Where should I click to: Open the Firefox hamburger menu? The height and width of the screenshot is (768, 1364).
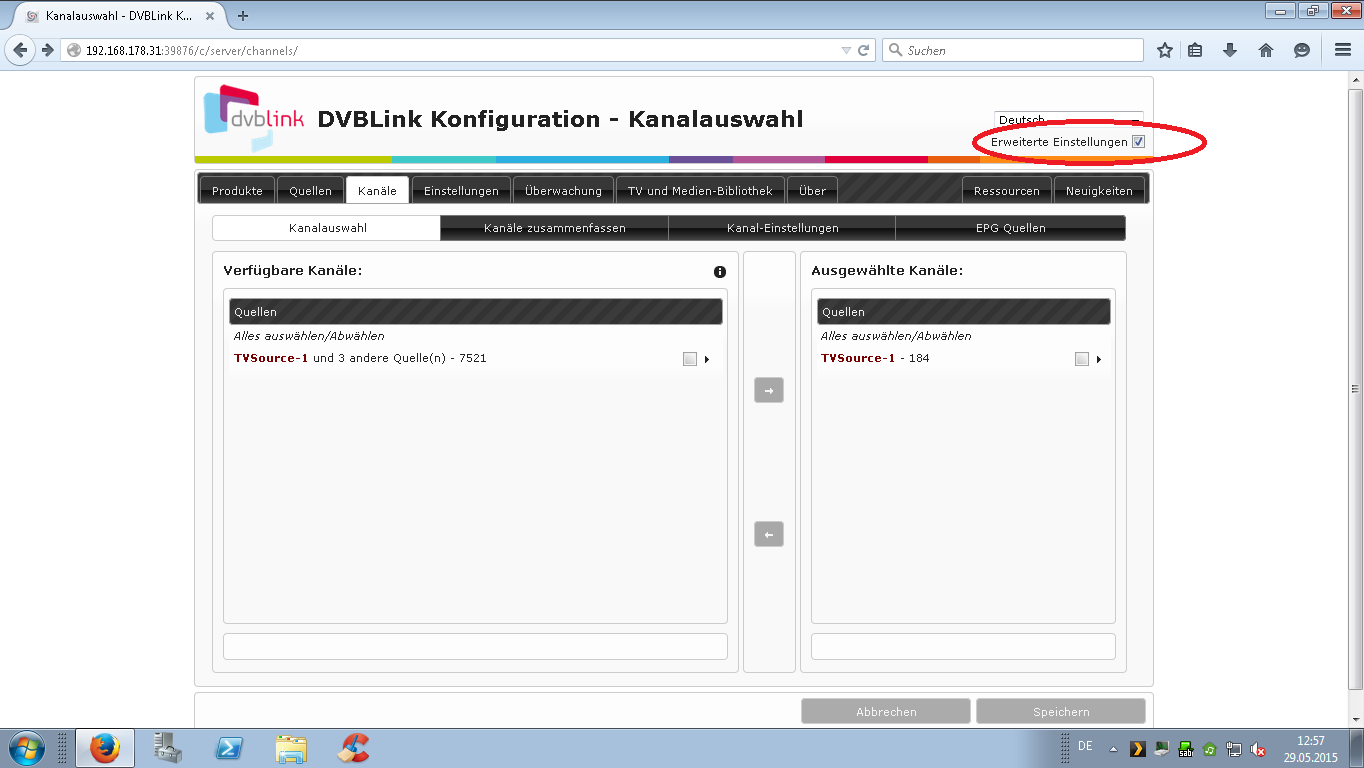(1343, 50)
